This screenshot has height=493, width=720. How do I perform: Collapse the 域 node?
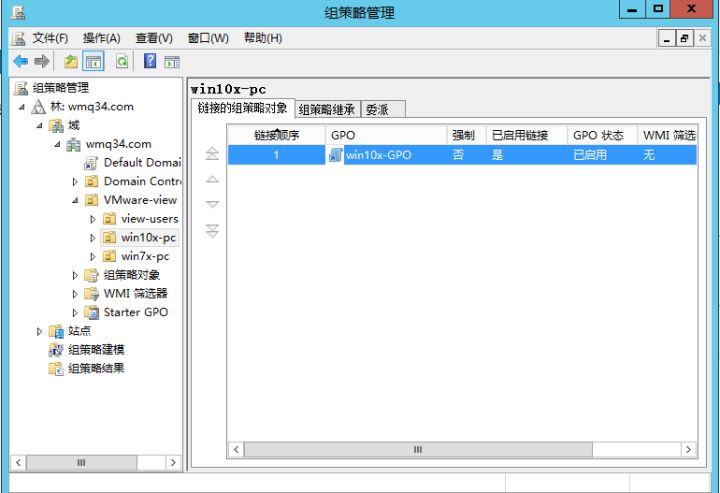pyautogui.click(x=39, y=125)
